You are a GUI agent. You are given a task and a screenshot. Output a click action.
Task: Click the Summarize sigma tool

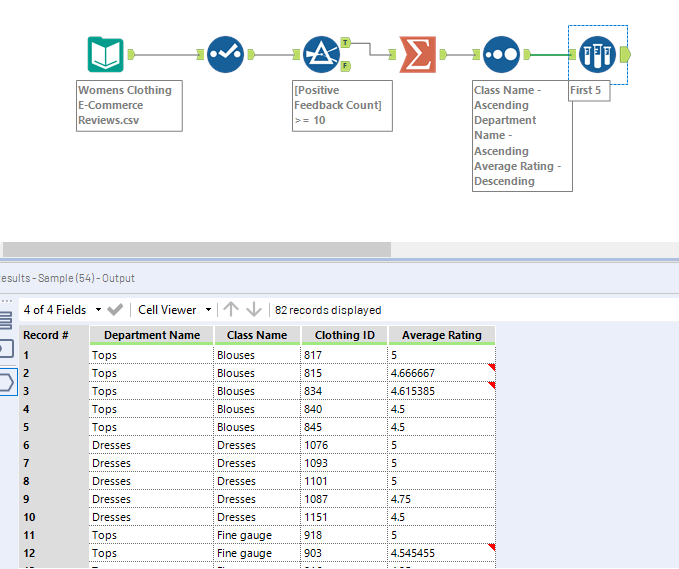coord(417,54)
